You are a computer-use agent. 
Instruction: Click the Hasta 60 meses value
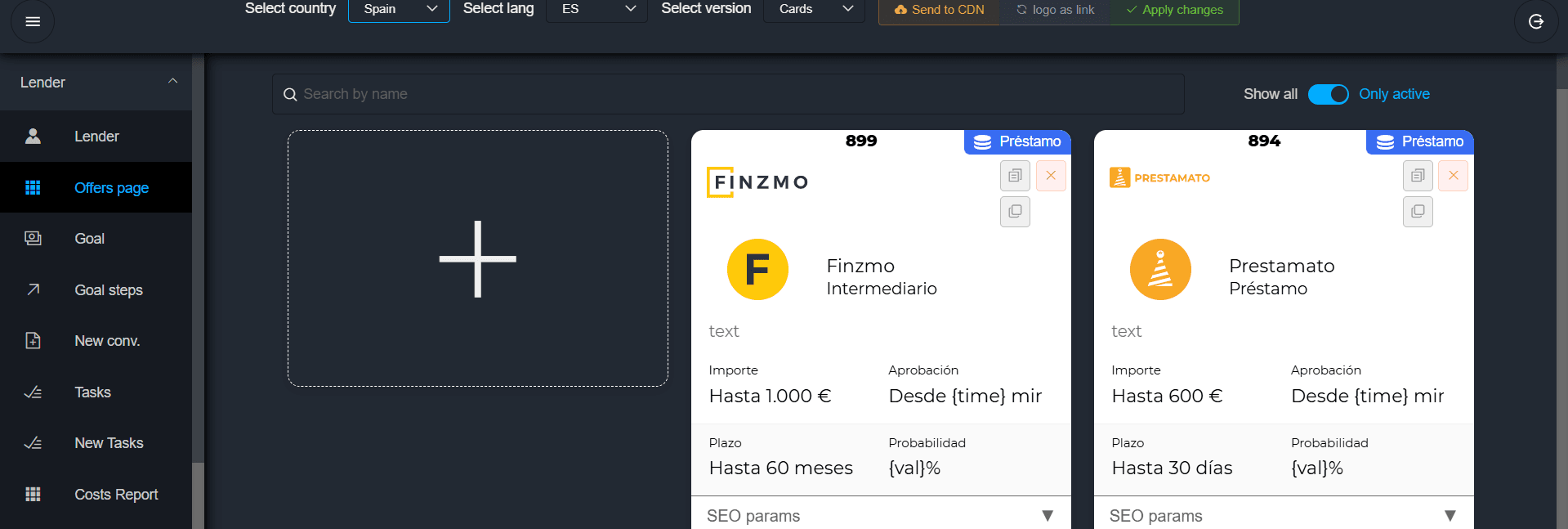(780, 468)
